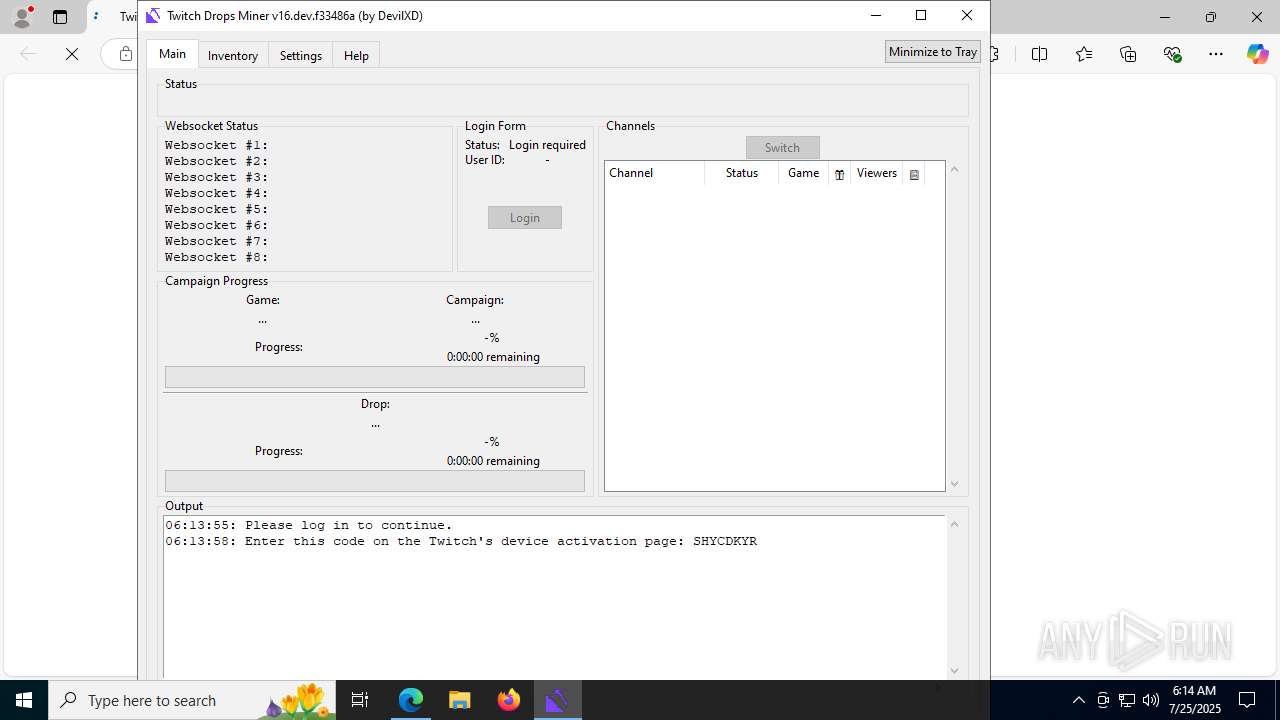1280x720 pixels.
Task: Open Edge browser essentials icon
Action: coord(1172,54)
